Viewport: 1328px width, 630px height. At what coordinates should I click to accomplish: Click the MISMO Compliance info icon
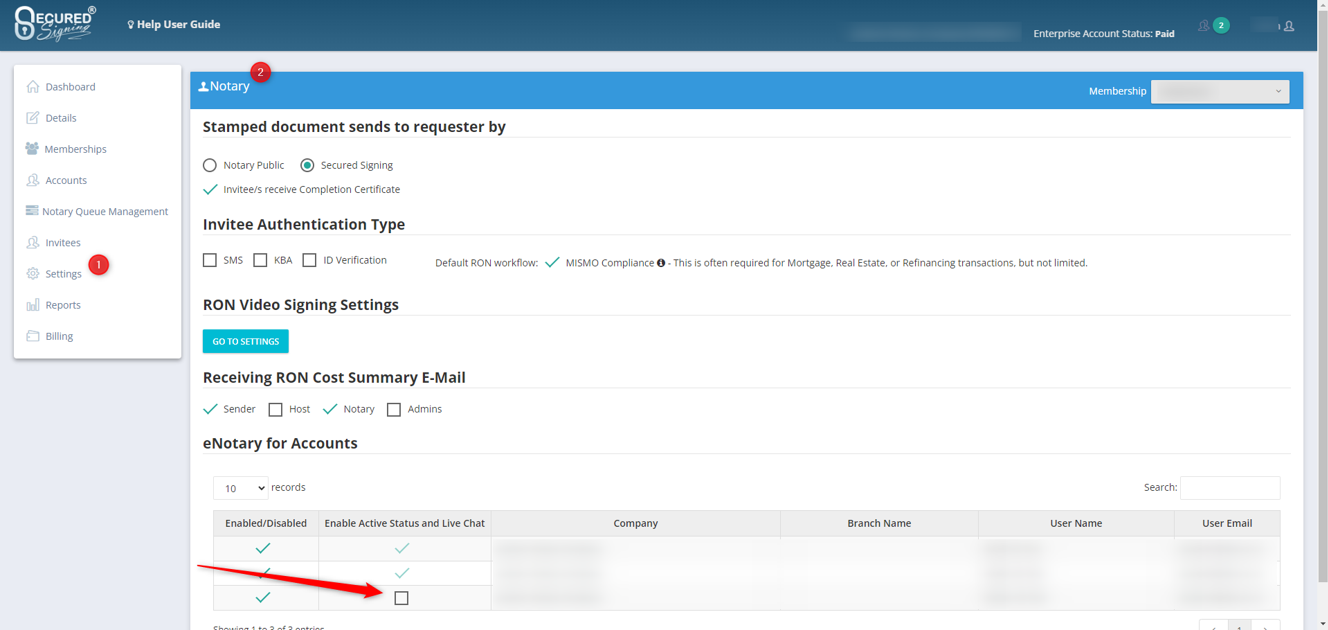pyautogui.click(x=661, y=263)
